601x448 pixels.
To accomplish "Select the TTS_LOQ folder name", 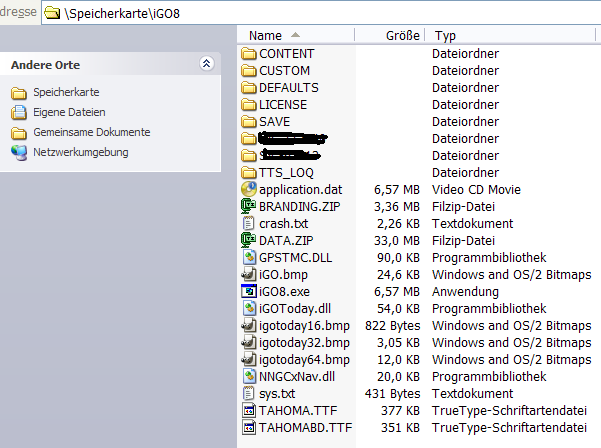I will coord(286,173).
